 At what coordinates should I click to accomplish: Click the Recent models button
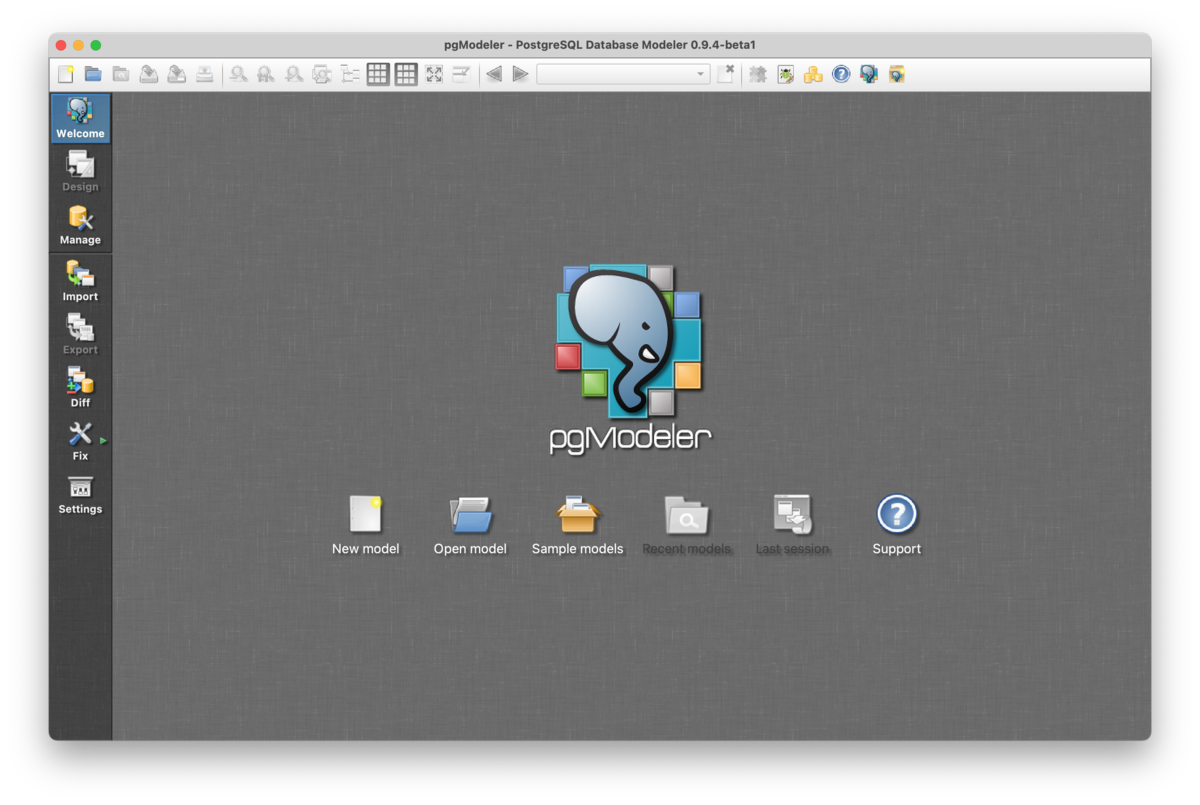pos(687,526)
